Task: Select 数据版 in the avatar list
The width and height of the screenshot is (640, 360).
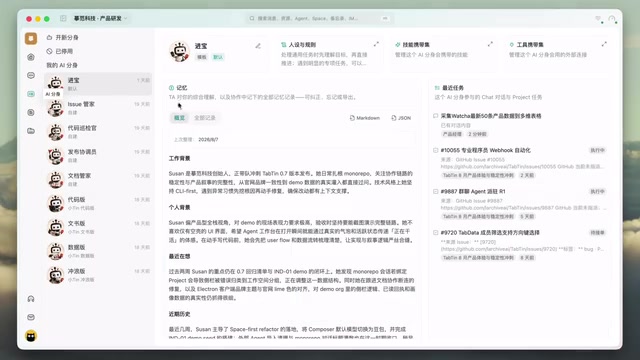Action: tap(98, 251)
